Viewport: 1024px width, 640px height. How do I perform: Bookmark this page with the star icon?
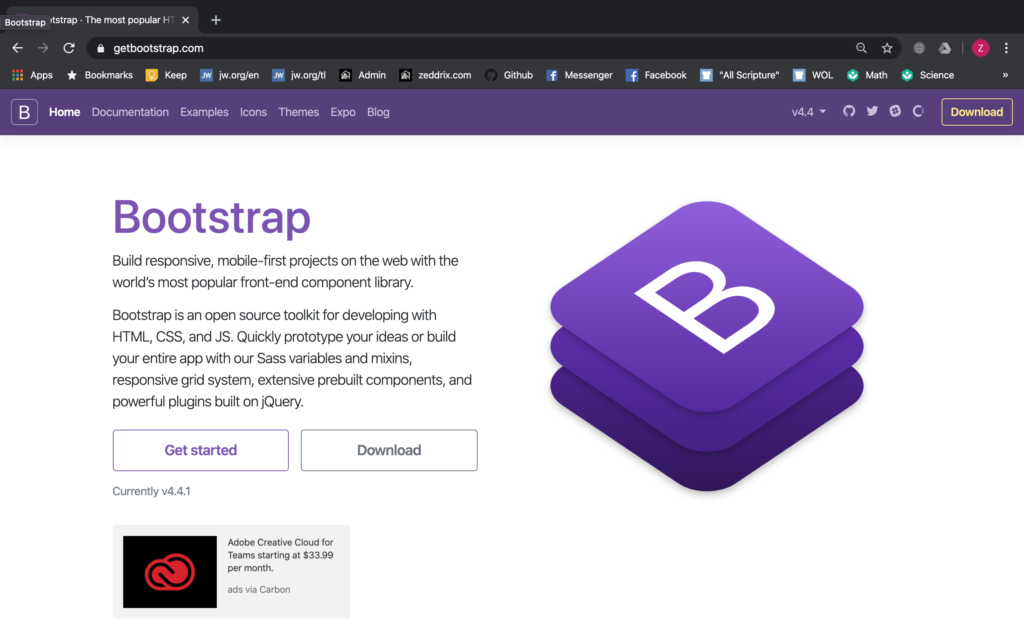tap(887, 48)
